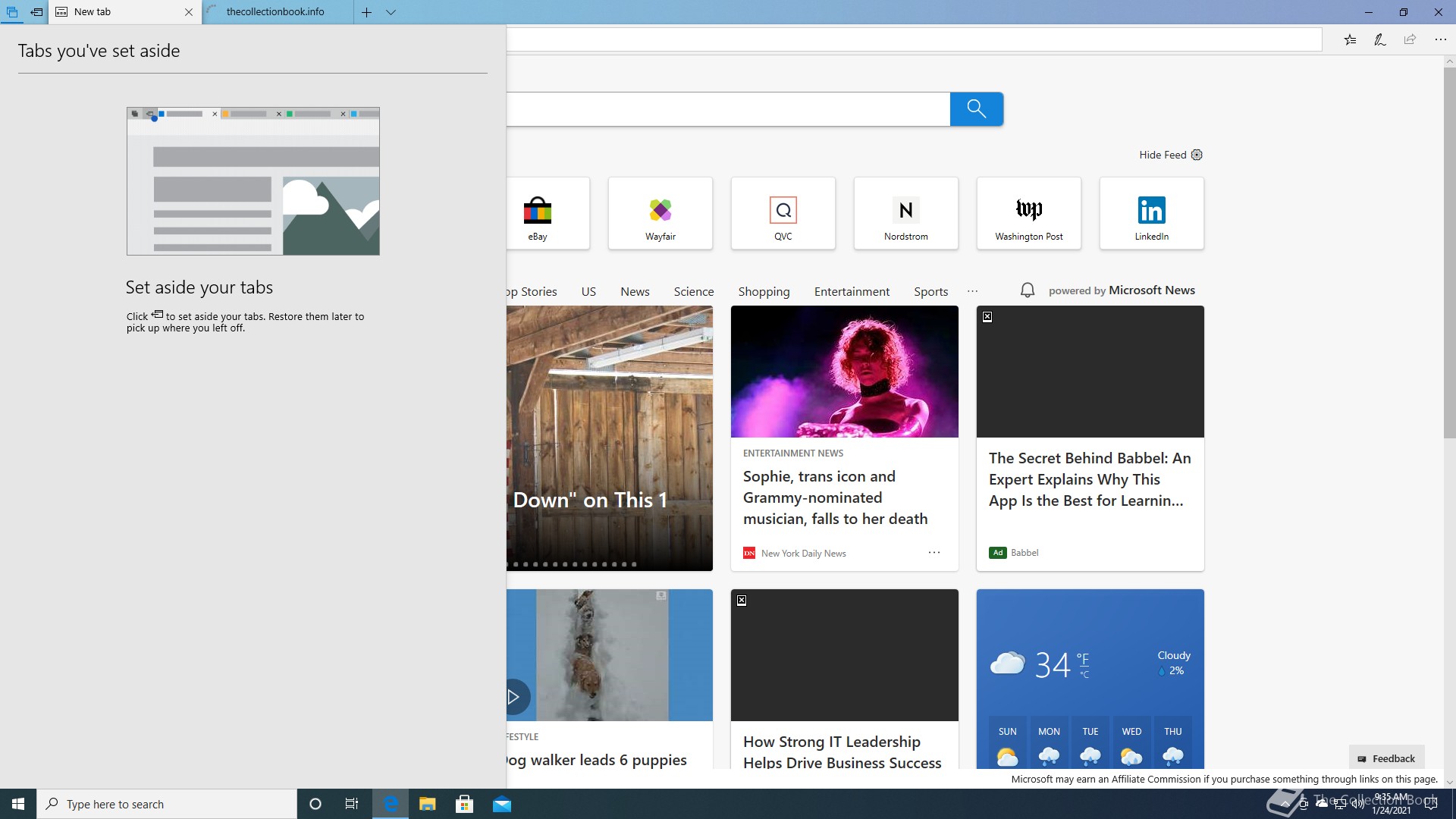Select the THU forecast day
This screenshot has height=819, width=1456.
point(1173,743)
